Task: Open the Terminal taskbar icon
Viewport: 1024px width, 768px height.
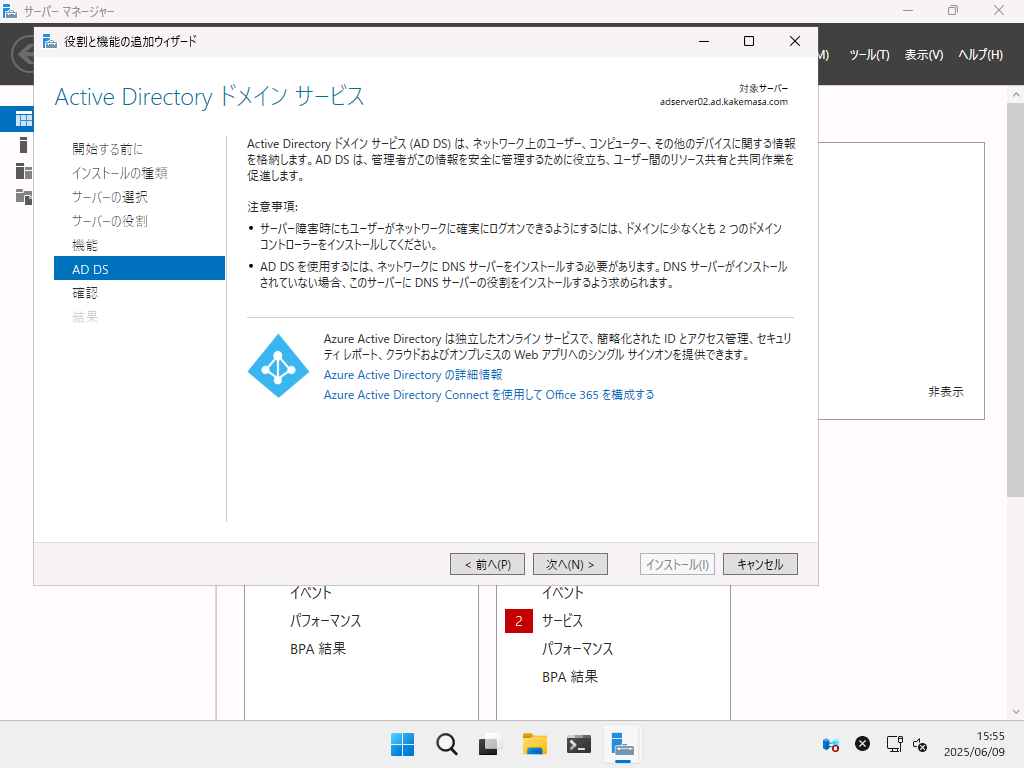Action: (579, 744)
